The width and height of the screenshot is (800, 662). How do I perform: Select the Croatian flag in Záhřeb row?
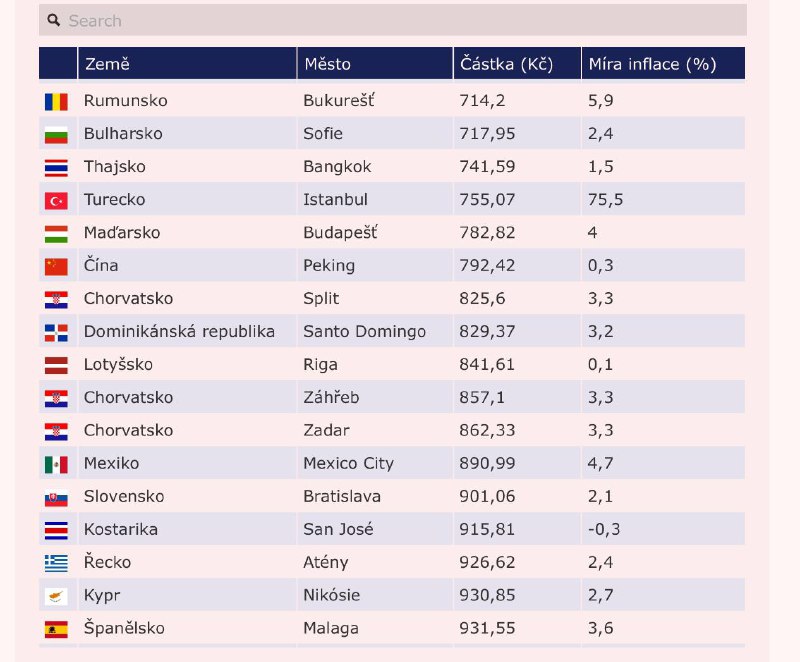pyautogui.click(x=56, y=398)
